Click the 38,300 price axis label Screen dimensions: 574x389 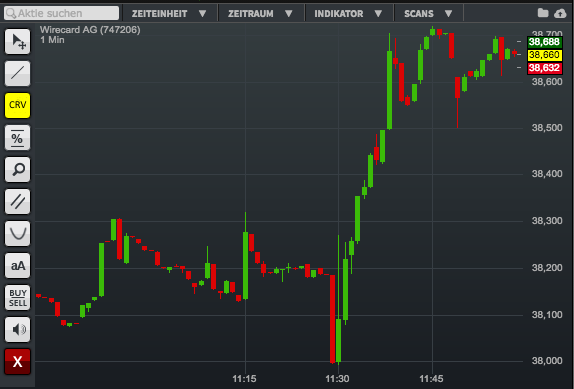coord(547,221)
